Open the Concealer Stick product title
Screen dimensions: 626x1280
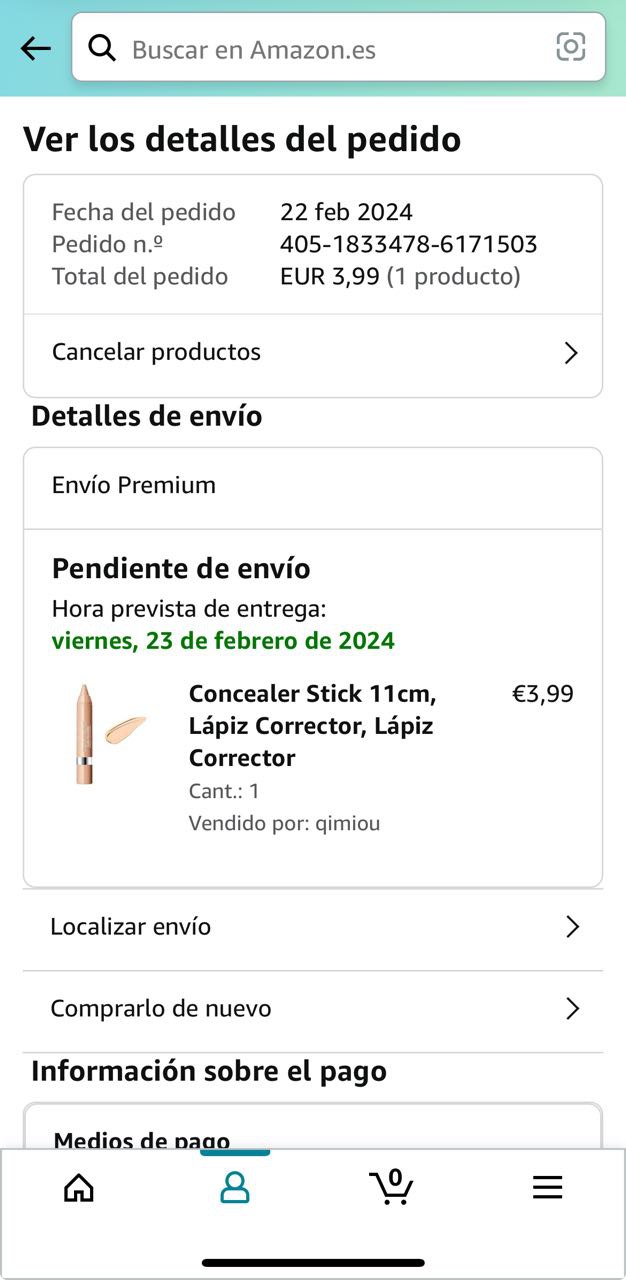coord(312,725)
